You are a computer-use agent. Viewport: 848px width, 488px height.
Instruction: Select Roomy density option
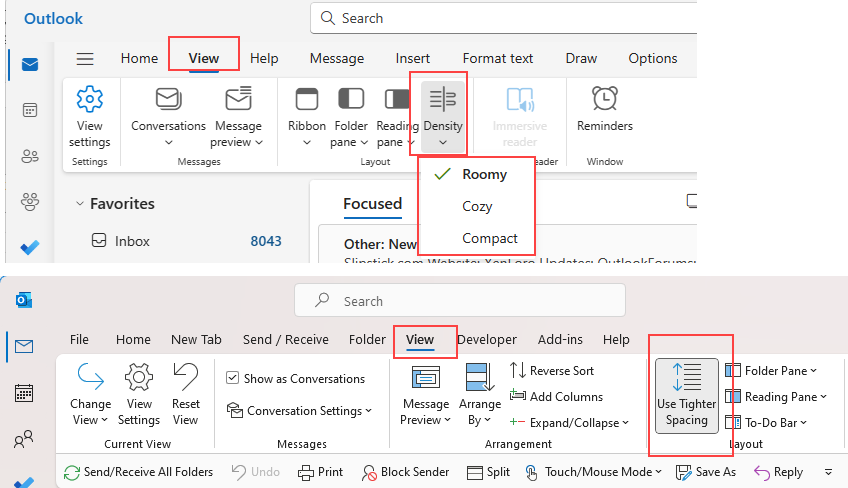(x=485, y=174)
